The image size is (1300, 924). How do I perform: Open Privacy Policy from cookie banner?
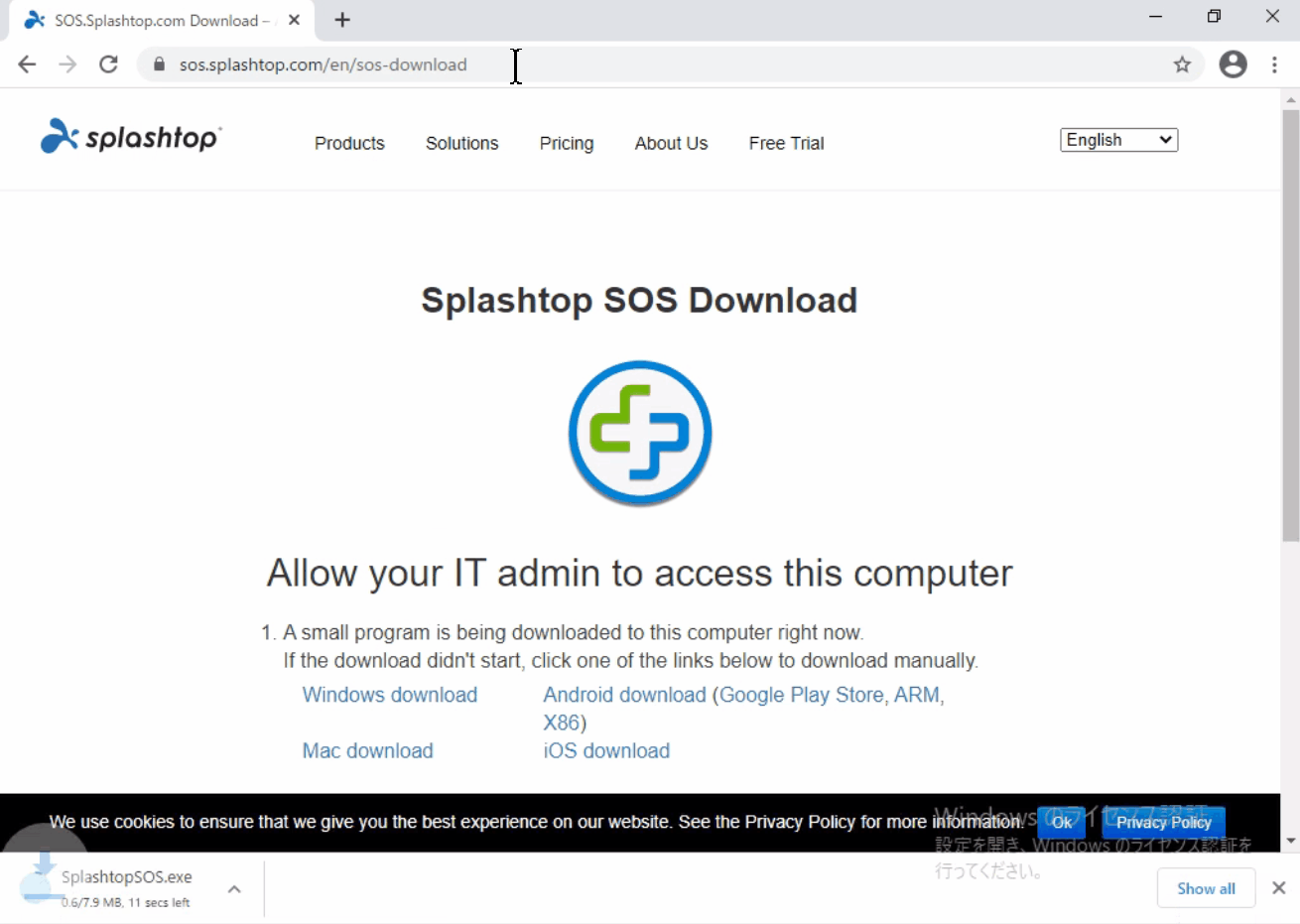pyautogui.click(x=1164, y=822)
